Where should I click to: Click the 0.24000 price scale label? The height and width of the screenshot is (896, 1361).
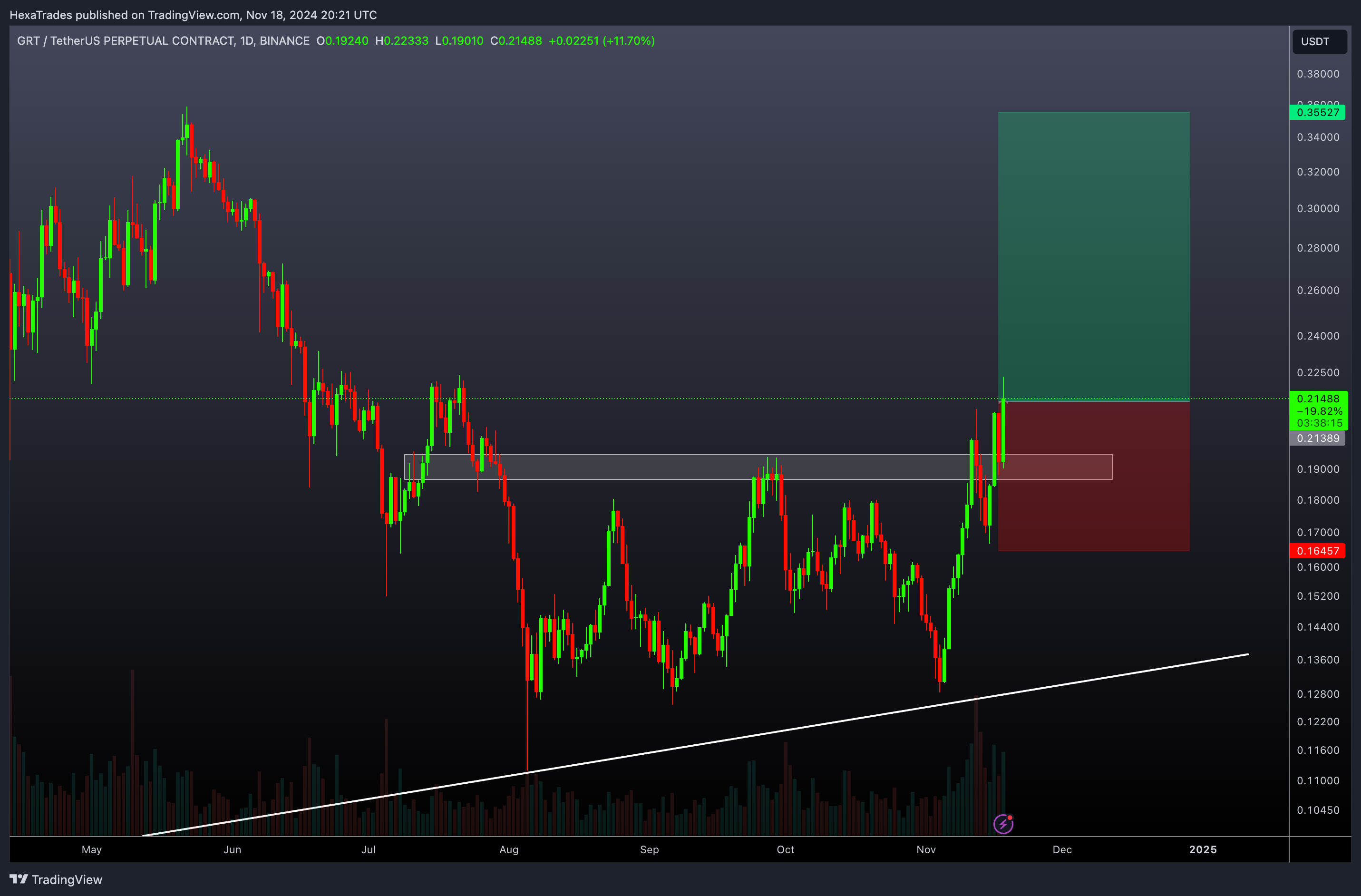1318,336
